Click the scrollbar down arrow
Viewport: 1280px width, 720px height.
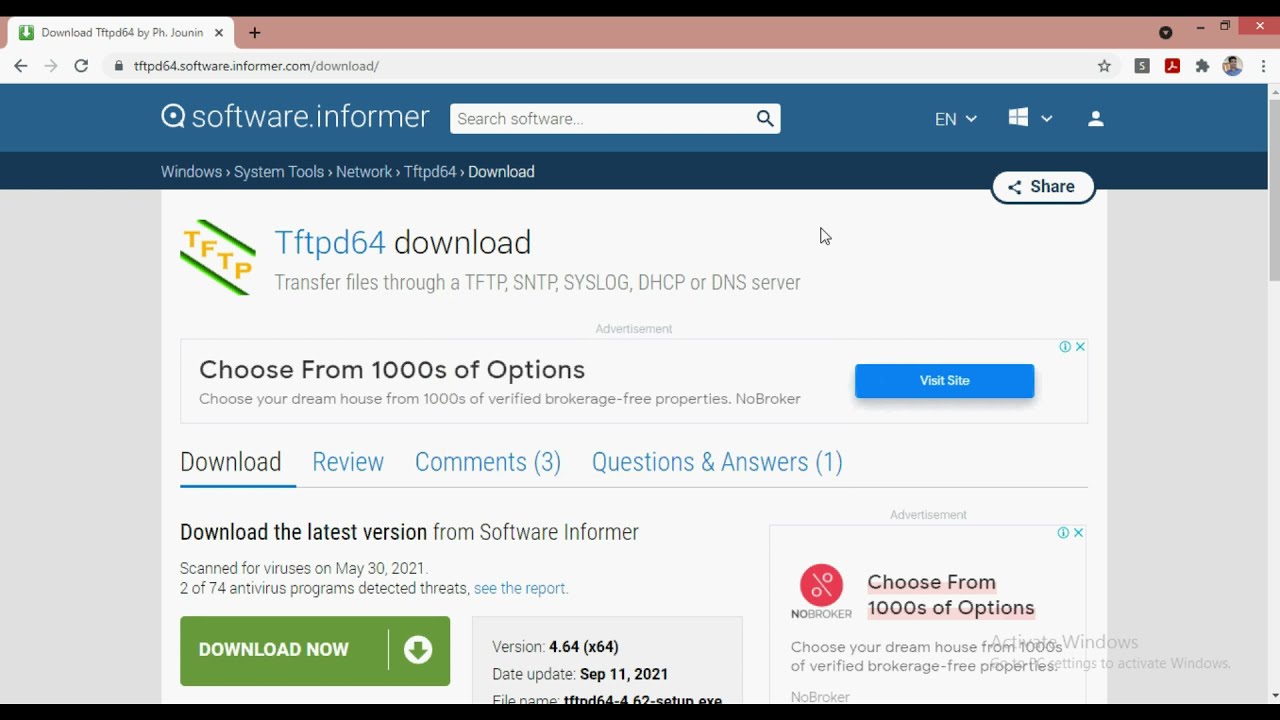(x=1274, y=695)
